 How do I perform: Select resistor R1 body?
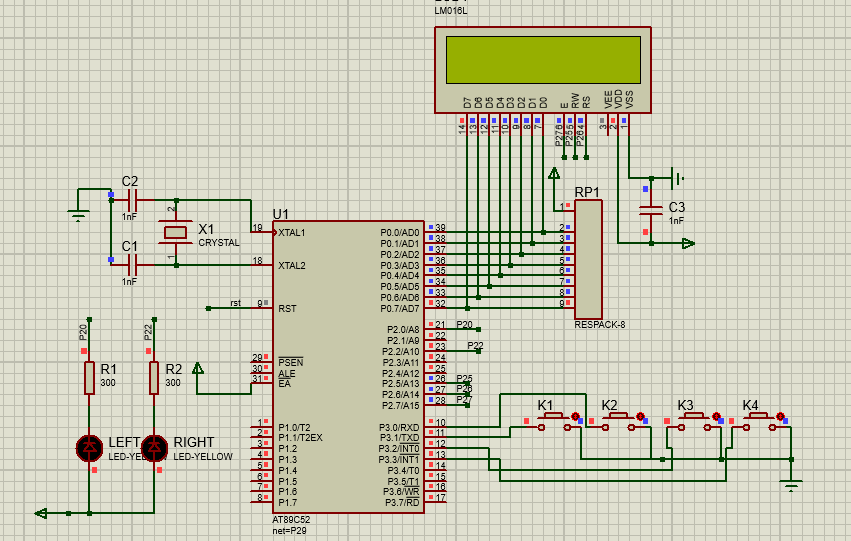tap(90, 378)
